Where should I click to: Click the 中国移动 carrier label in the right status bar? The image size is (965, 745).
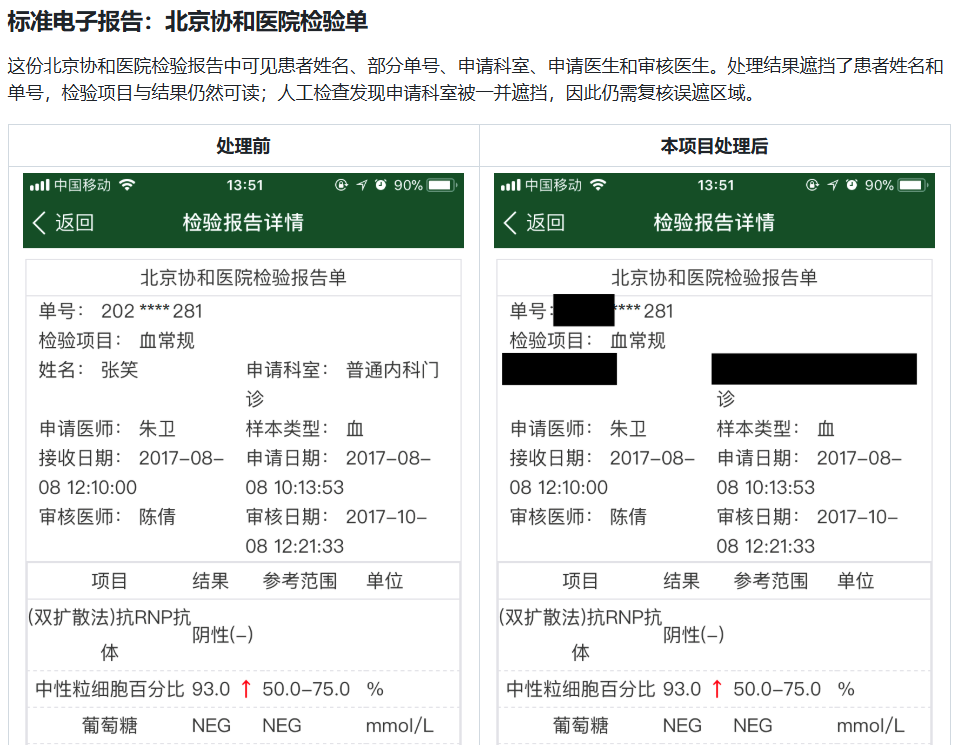point(553,185)
